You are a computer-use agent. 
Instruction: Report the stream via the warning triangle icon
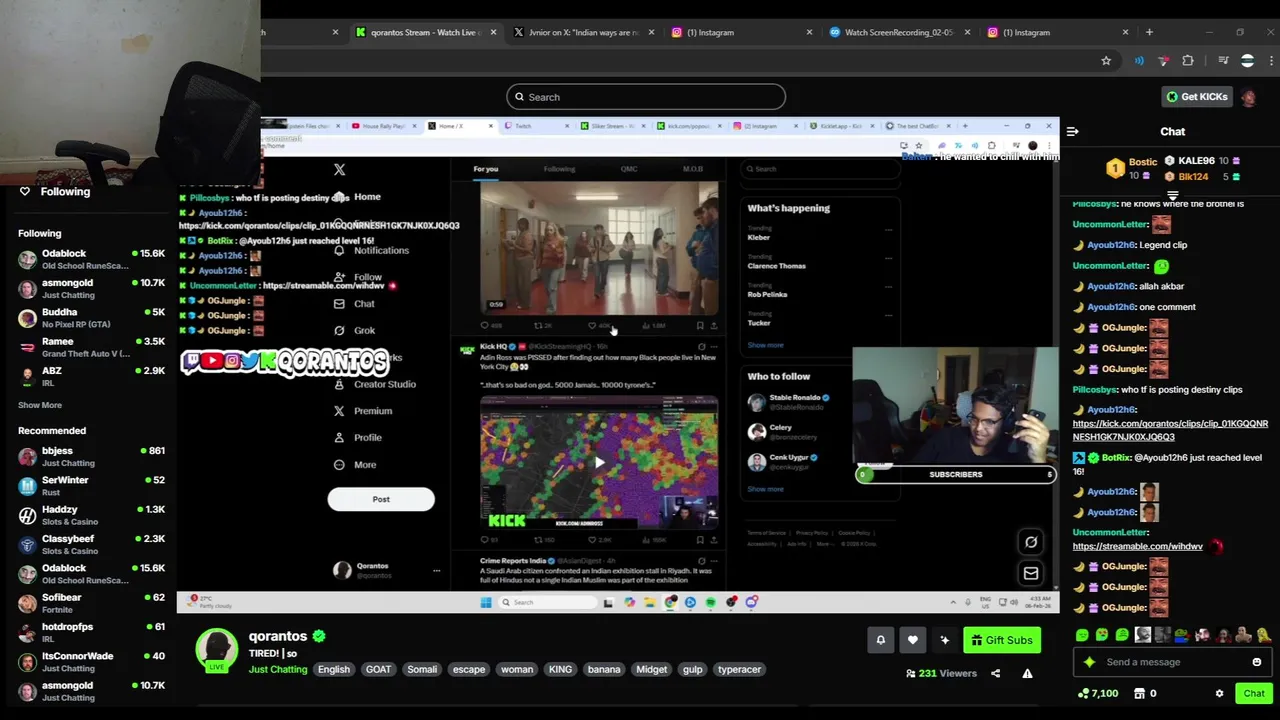pos(1027,673)
